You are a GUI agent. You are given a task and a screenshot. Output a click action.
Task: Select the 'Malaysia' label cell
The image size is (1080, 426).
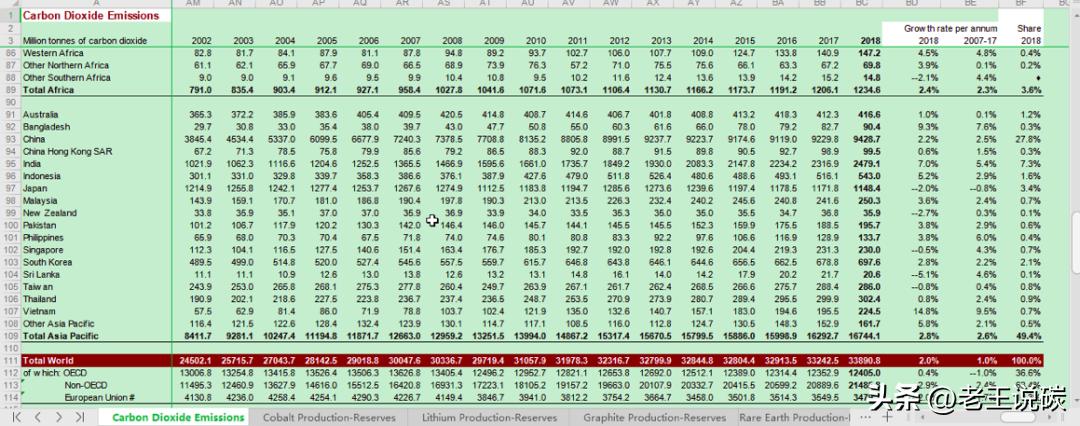coord(96,201)
